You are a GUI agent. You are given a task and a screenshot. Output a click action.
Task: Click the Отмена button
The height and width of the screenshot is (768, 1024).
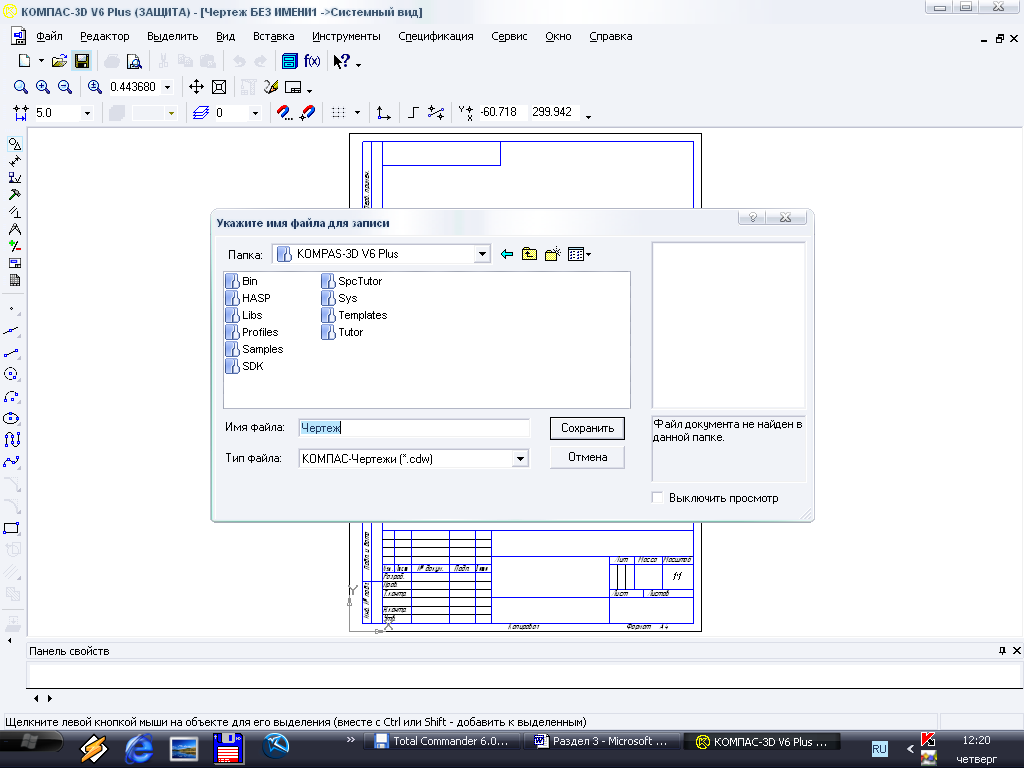click(587, 457)
